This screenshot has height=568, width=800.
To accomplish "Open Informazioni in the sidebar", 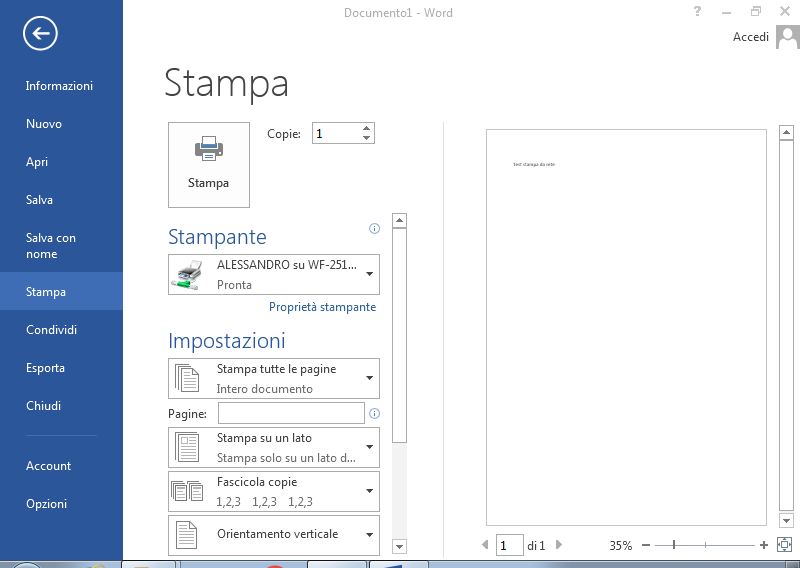I will [59, 86].
